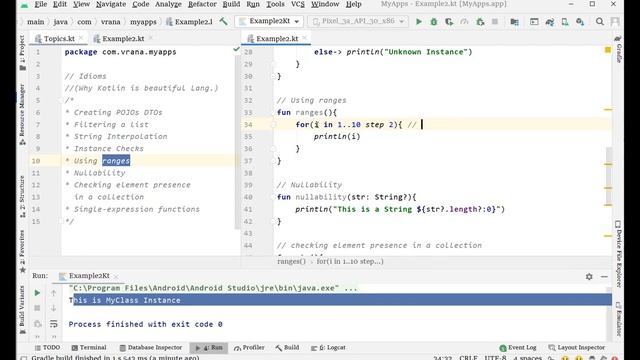Open Resource Manager side panel
The image size is (640, 360).
click(x=22, y=114)
